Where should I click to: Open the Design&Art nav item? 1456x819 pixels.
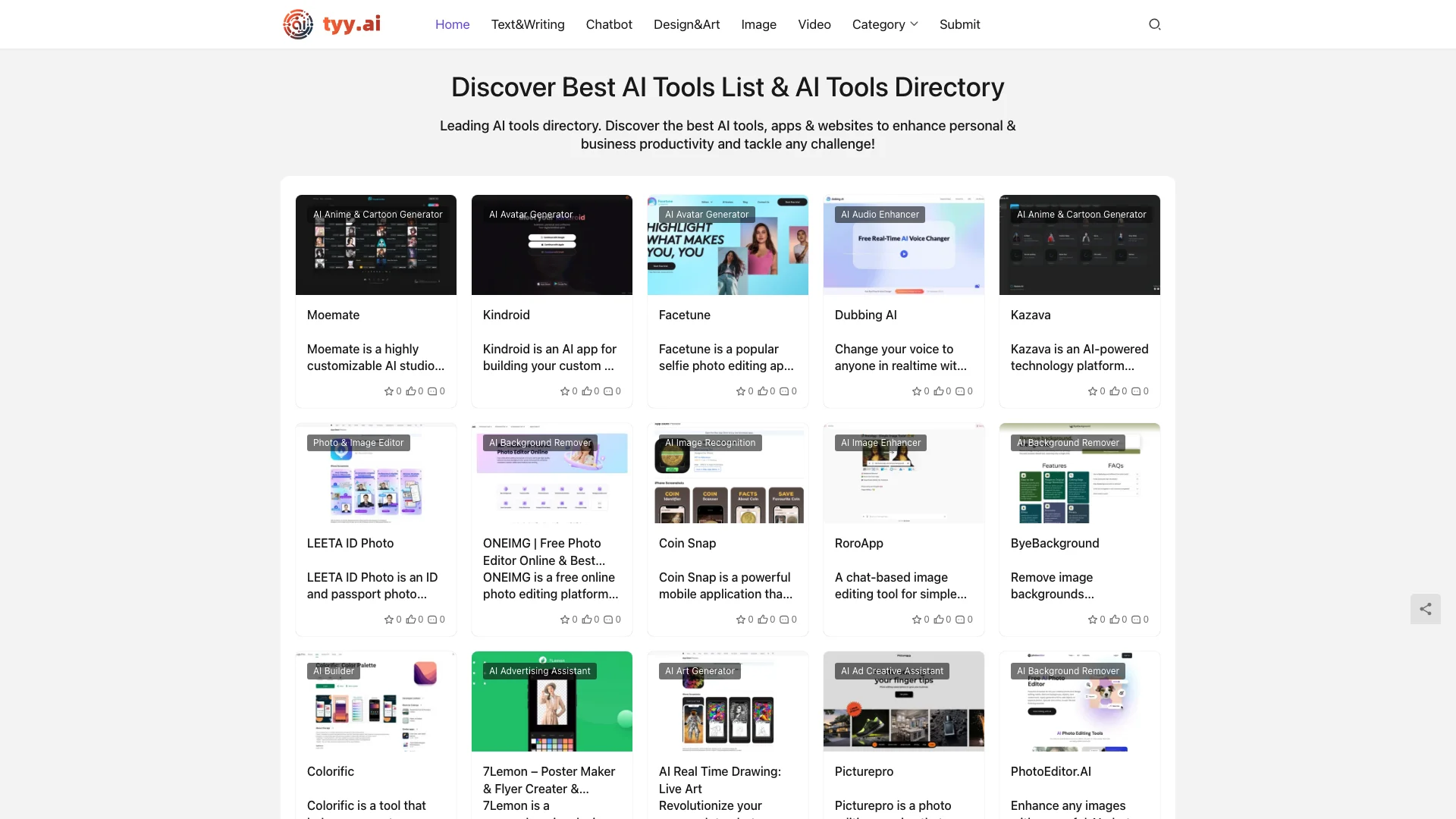(687, 24)
